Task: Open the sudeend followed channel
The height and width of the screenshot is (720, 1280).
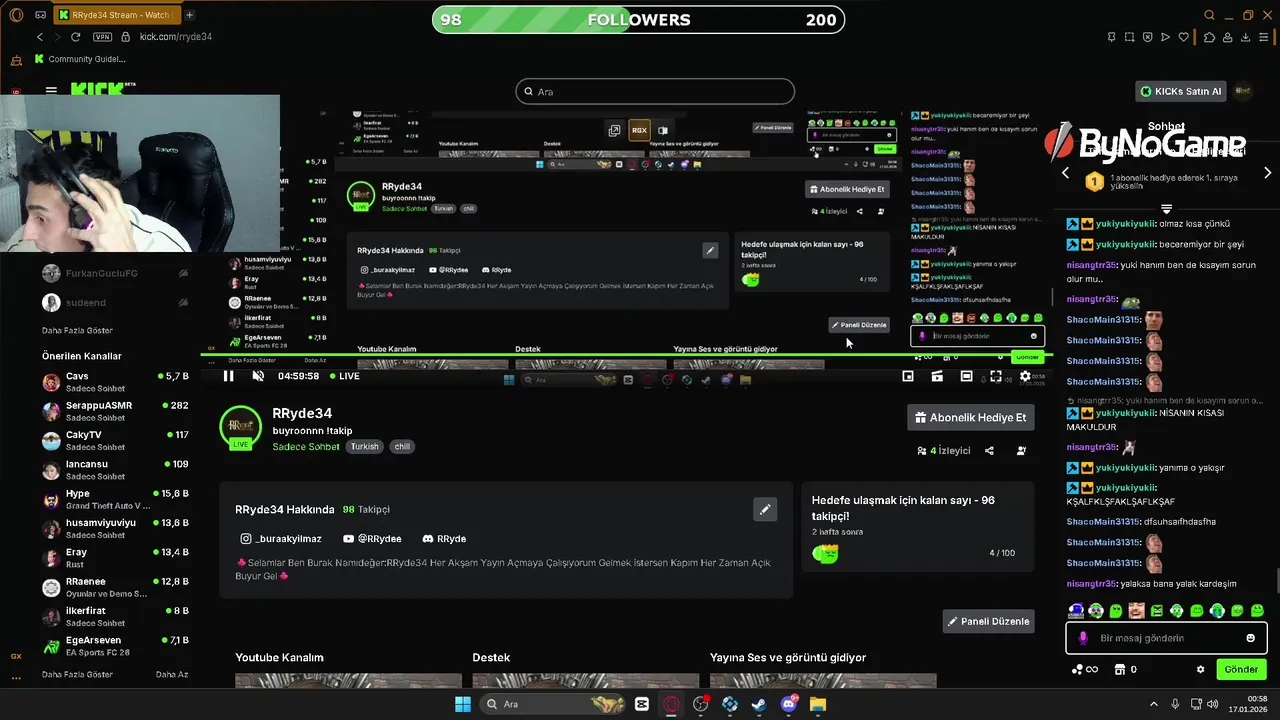Action: point(115,302)
